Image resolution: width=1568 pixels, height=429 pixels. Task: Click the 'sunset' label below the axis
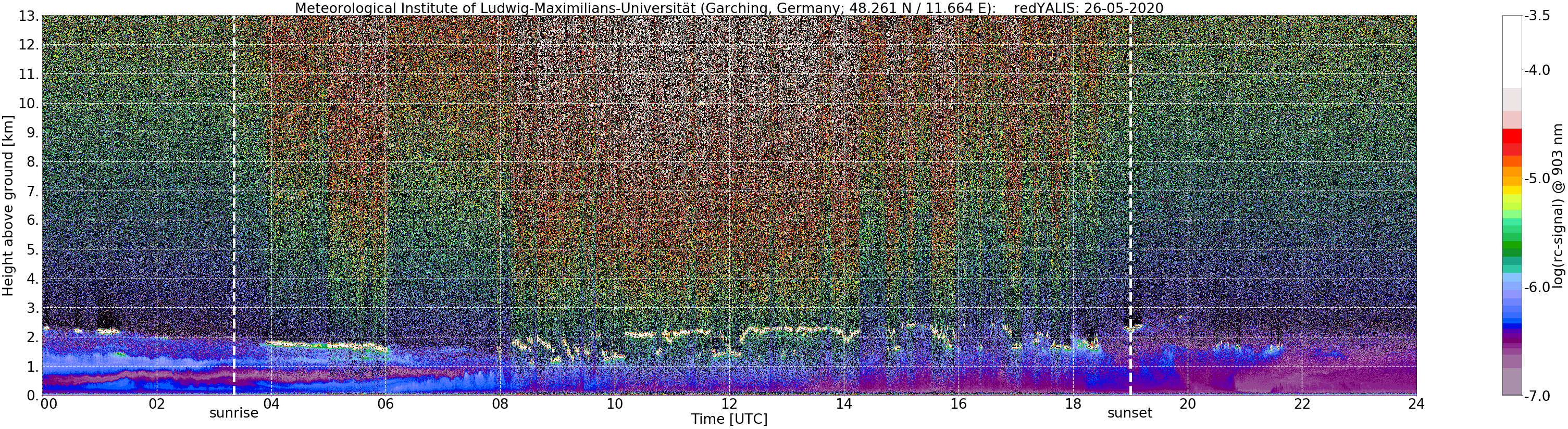pyautogui.click(x=1130, y=413)
